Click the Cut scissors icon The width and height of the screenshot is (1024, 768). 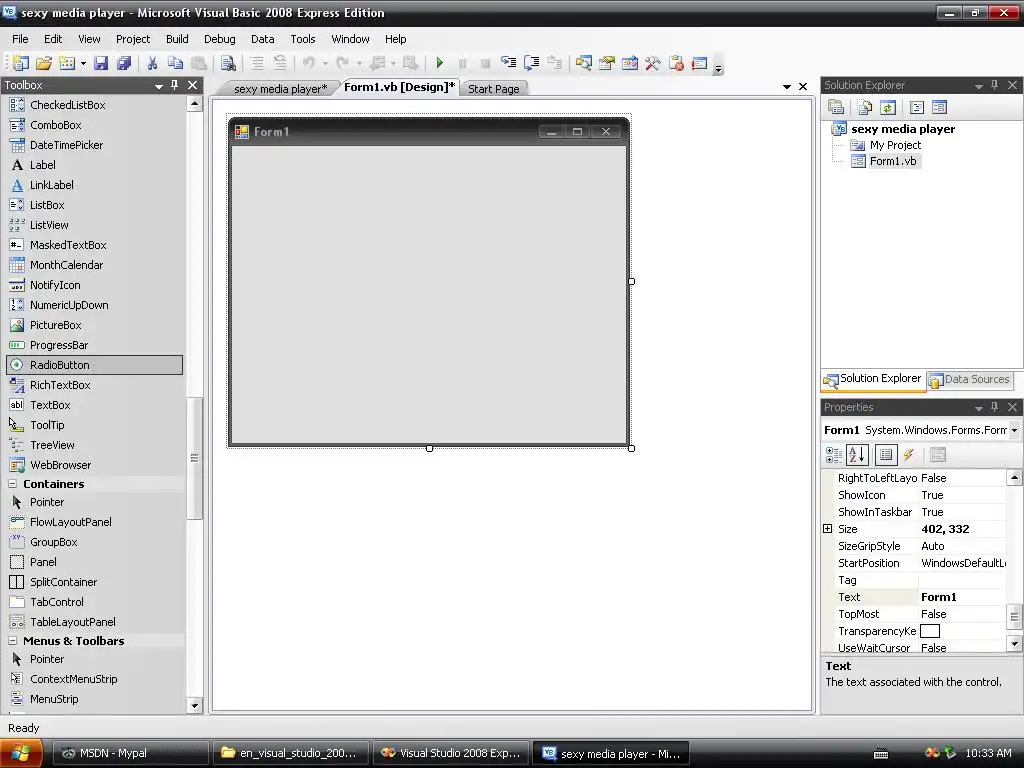pyautogui.click(x=152, y=63)
